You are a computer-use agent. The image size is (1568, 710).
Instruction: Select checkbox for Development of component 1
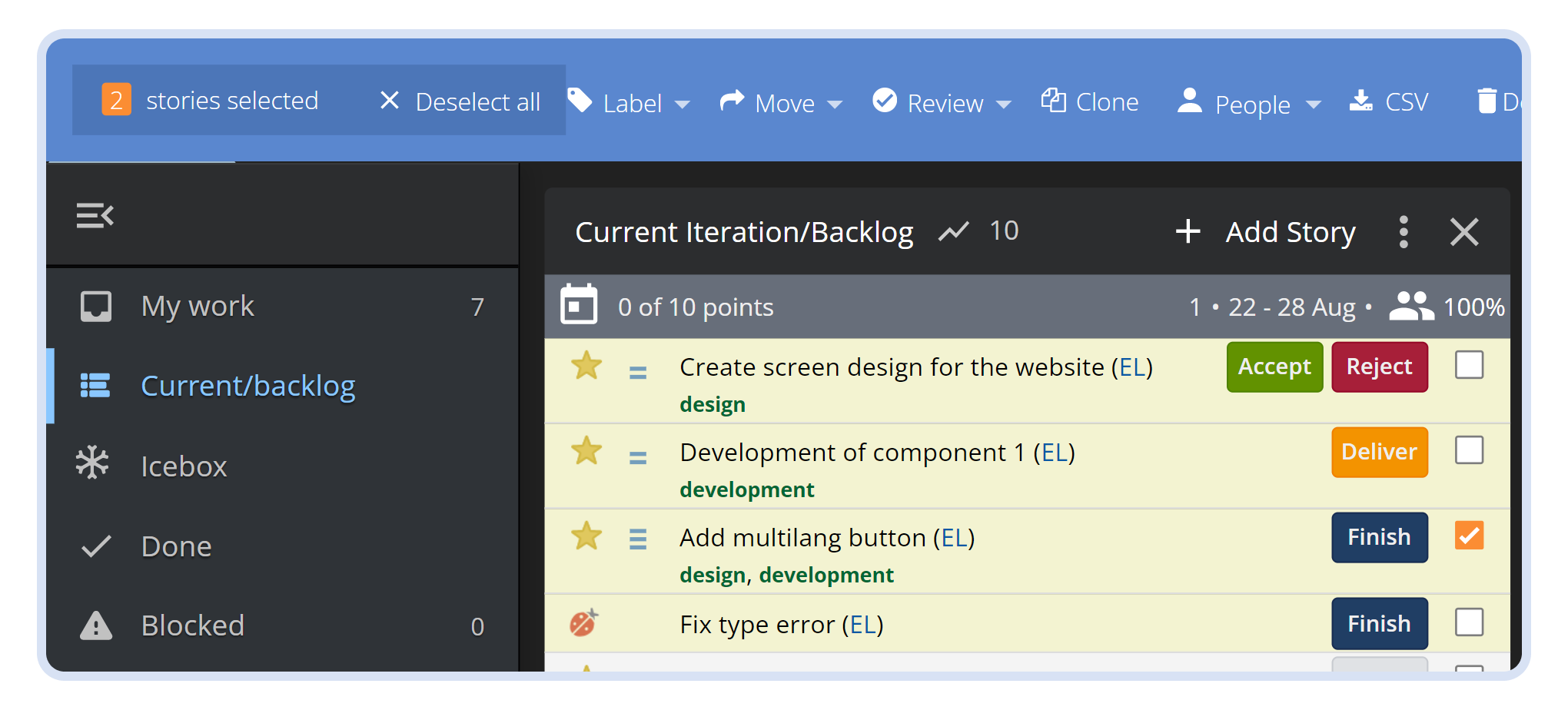[x=1469, y=450]
